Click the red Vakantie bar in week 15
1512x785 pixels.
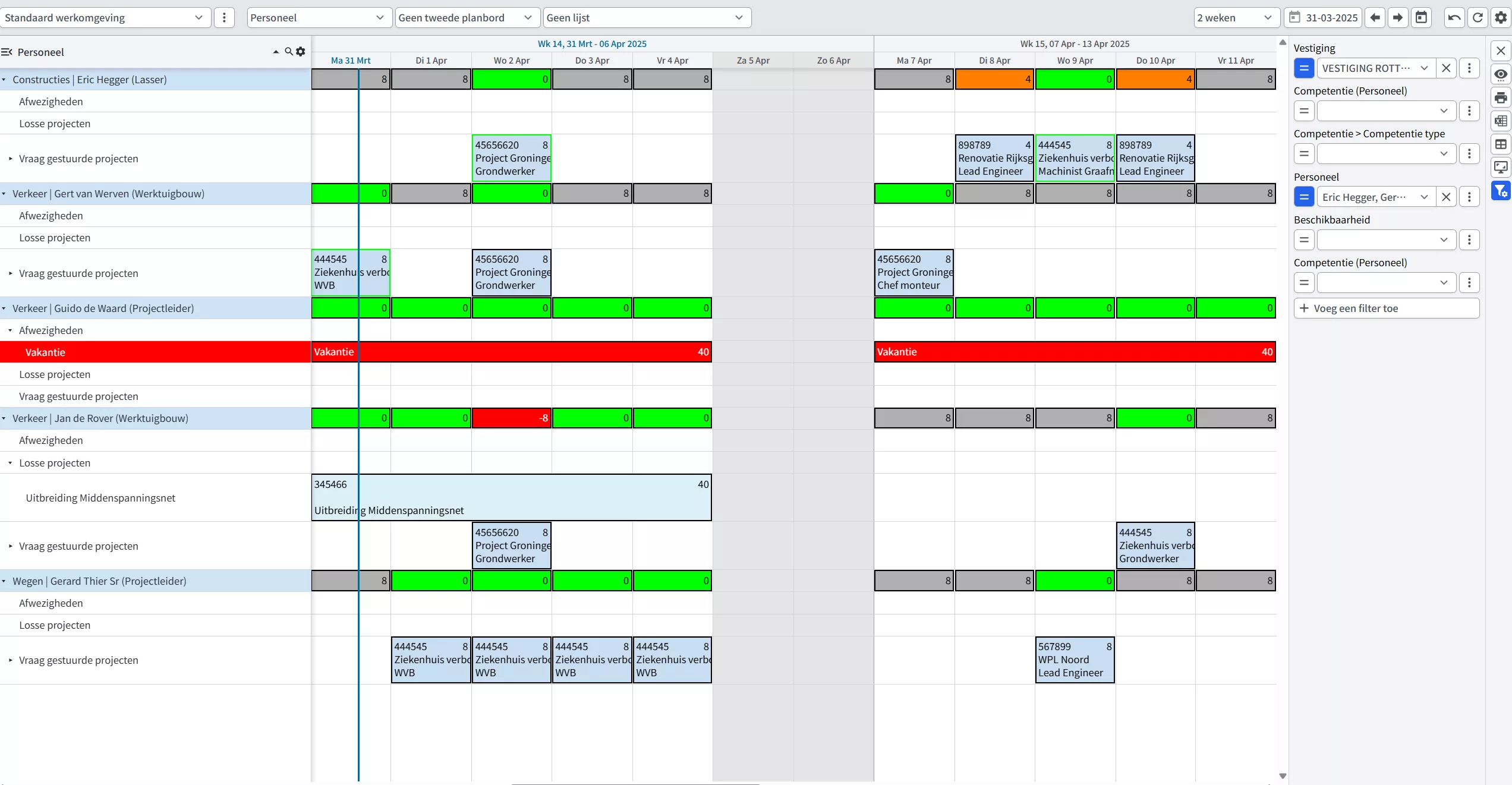[1075, 352]
